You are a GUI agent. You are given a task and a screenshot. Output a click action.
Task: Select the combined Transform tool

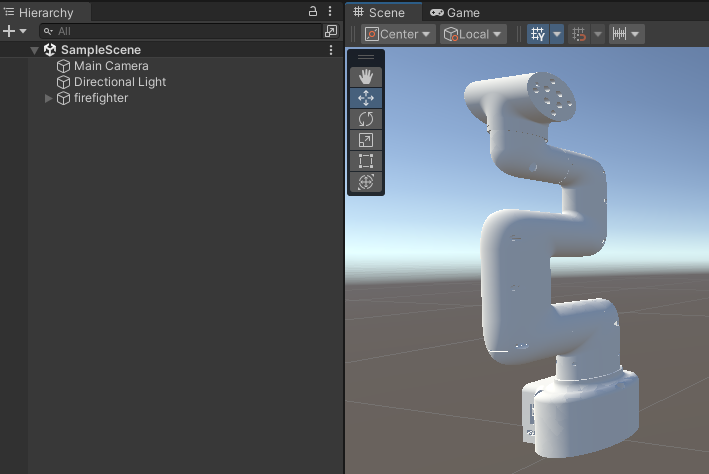366,182
